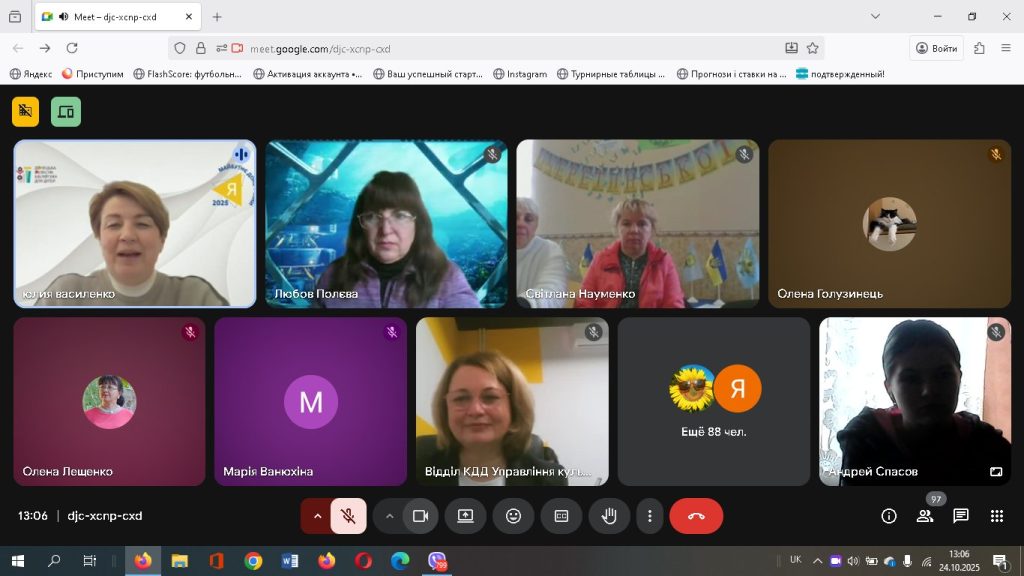Toggle closed captions in call bar
The height and width of the screenshot is (576, 1024).
561,516
